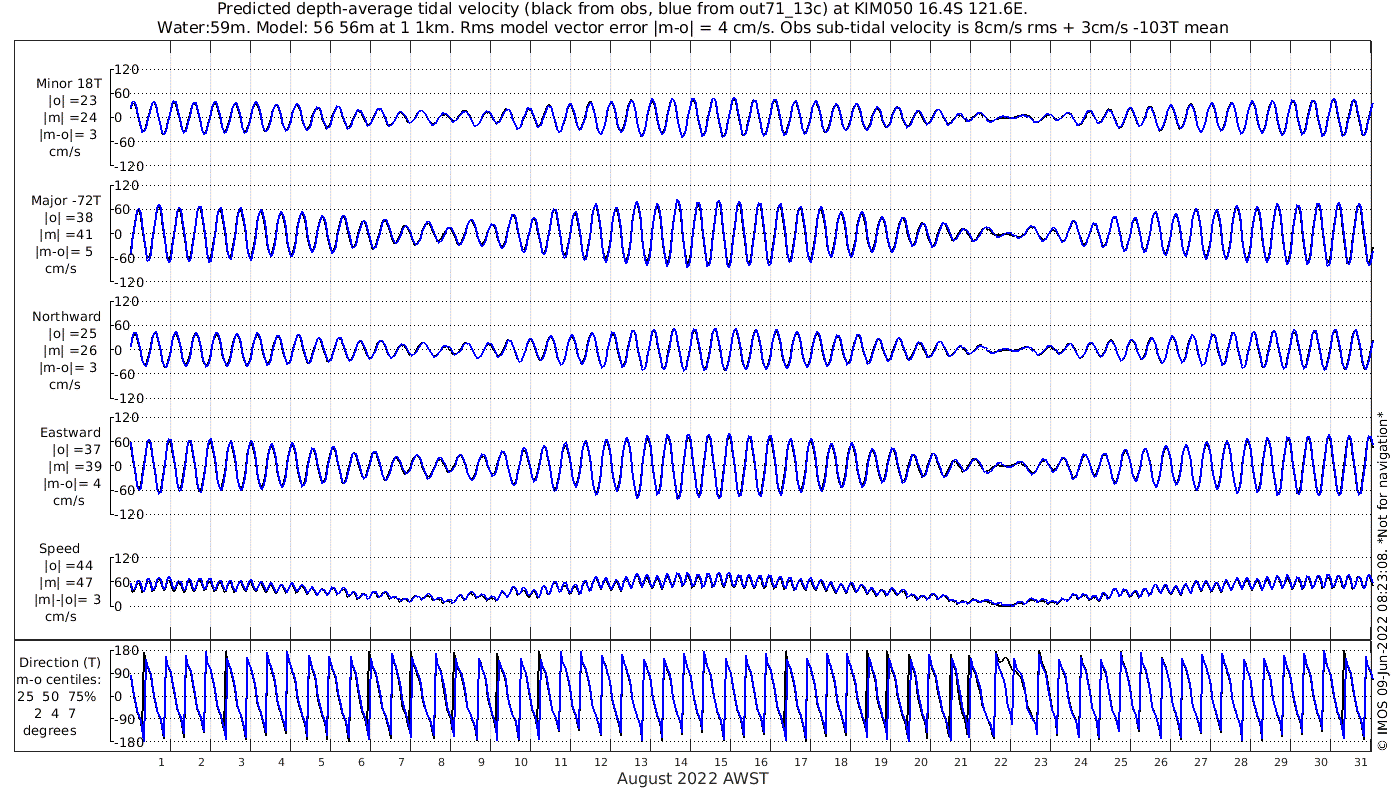Click the 'Northward' panel label

coord(67,317)
